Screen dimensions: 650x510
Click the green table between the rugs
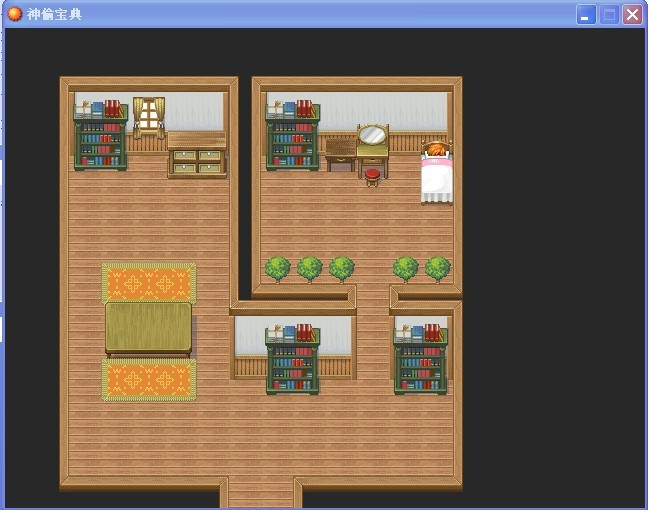tap(148, 329)
